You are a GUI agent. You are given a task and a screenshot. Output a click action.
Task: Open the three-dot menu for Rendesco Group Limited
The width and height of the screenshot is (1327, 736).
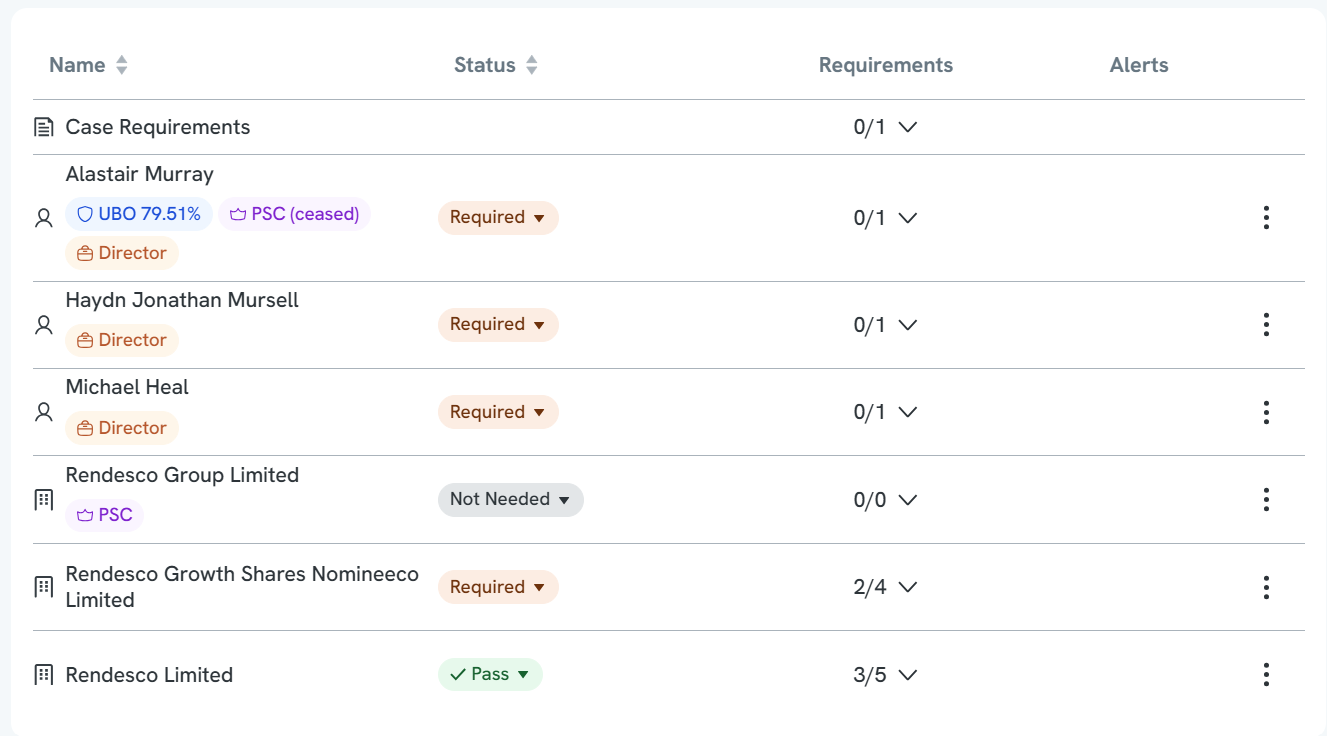(1266, 500)
